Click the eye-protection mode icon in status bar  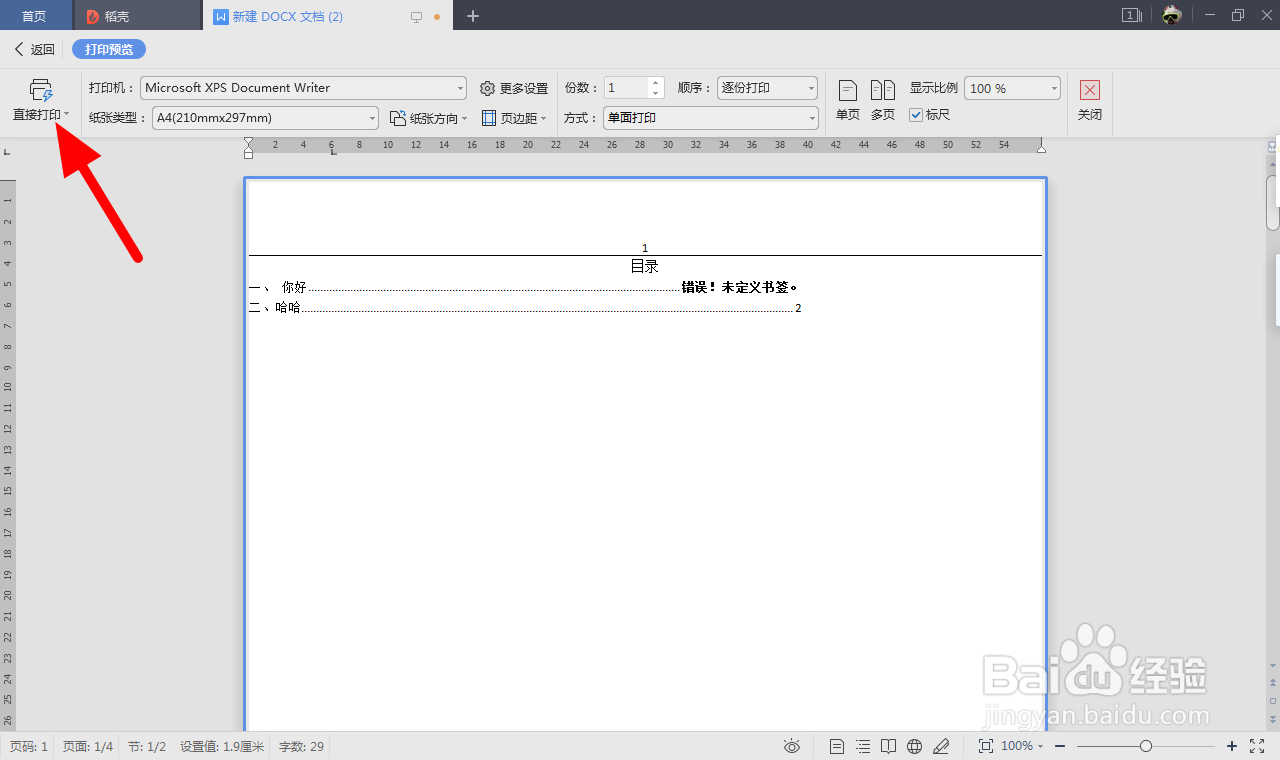pyautogui.click(x=791, y=746)
